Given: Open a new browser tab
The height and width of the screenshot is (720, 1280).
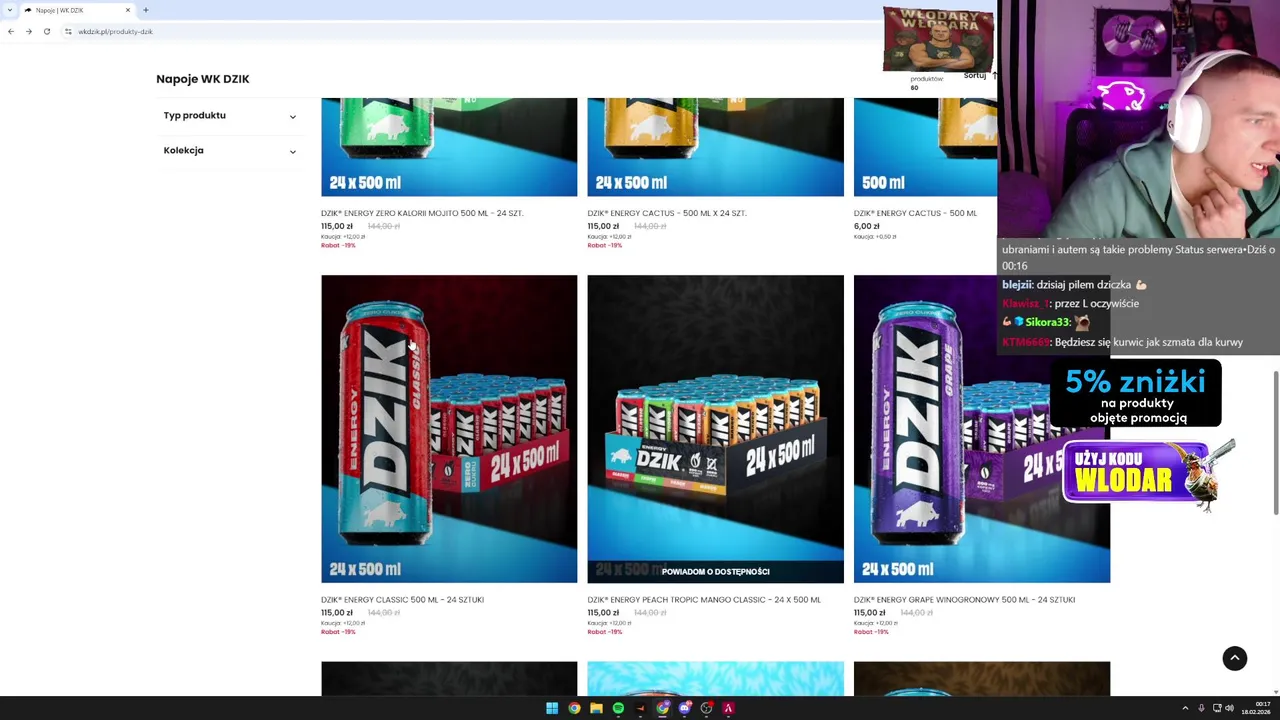Looking at the screenshot, I should point(146,10).
